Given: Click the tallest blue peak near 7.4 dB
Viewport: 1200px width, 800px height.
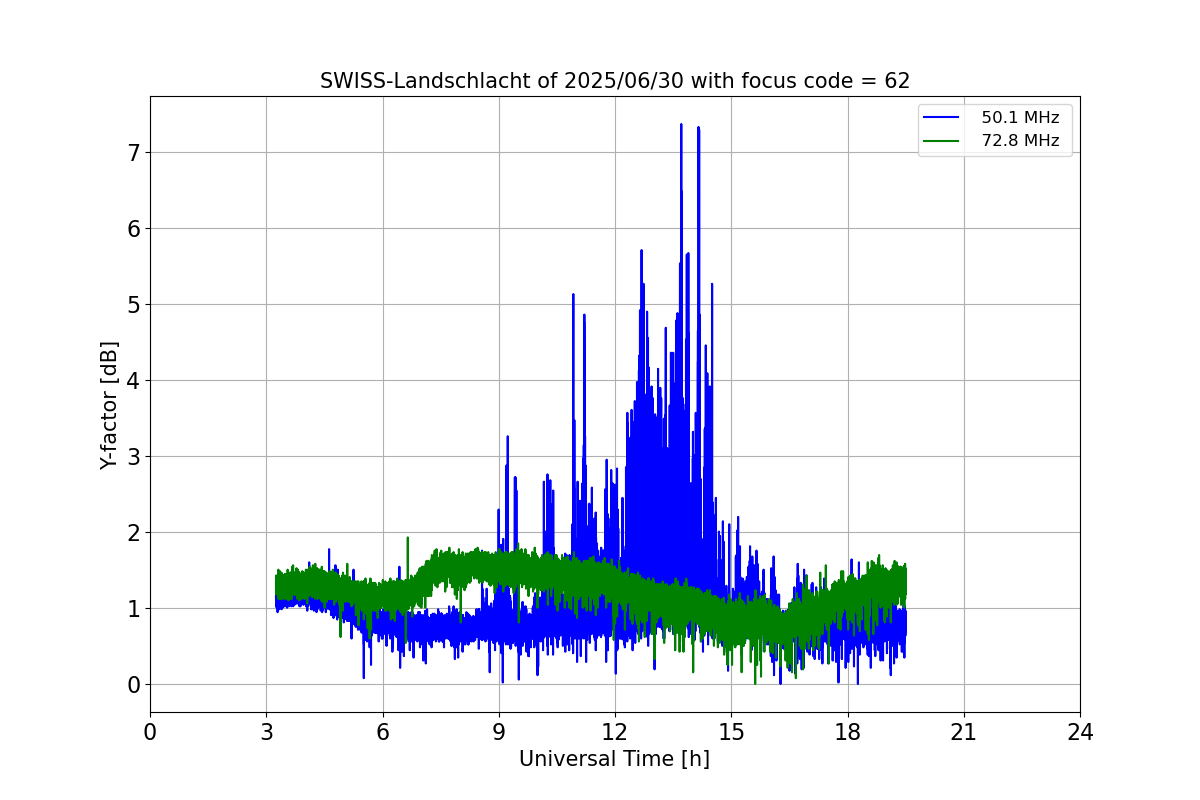Looking at the screenshot, I should tap(681, 126).
